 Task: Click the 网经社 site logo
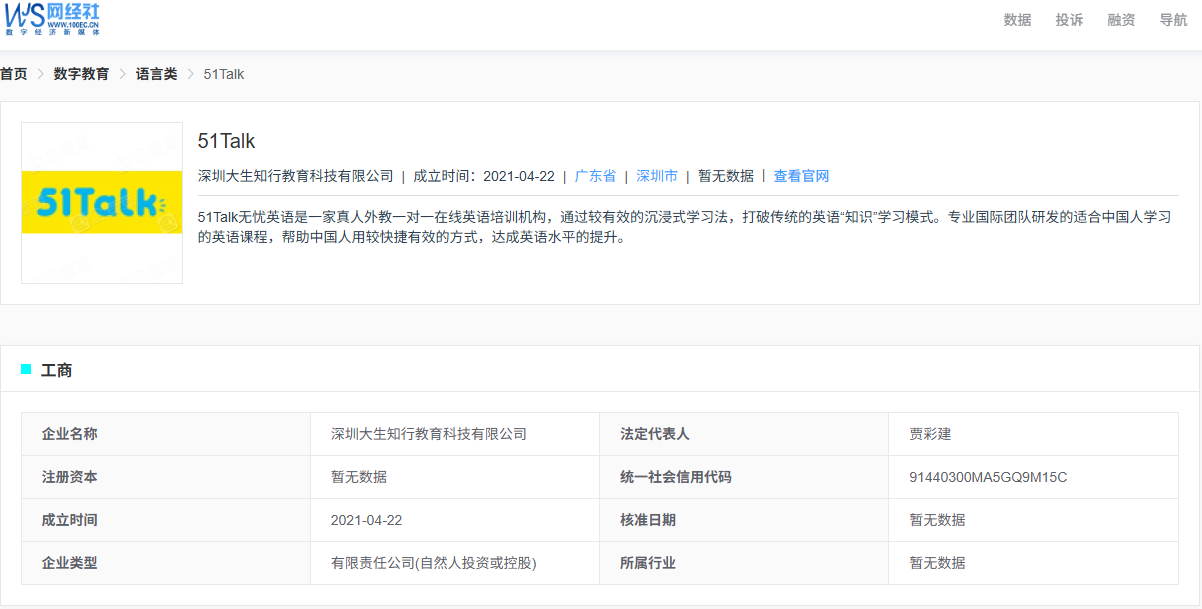pyautogui.click(x=53, y=19)
